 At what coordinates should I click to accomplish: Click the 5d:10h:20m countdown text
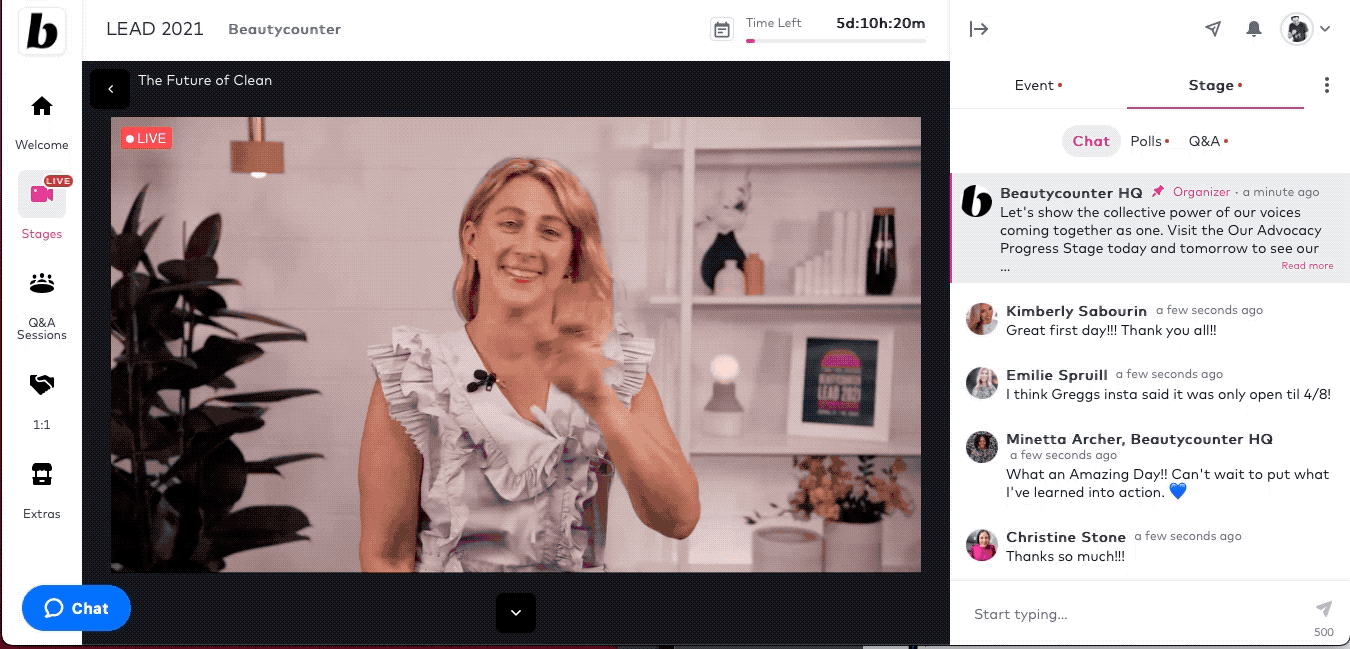pyautogui.click(x=881, y=23)
